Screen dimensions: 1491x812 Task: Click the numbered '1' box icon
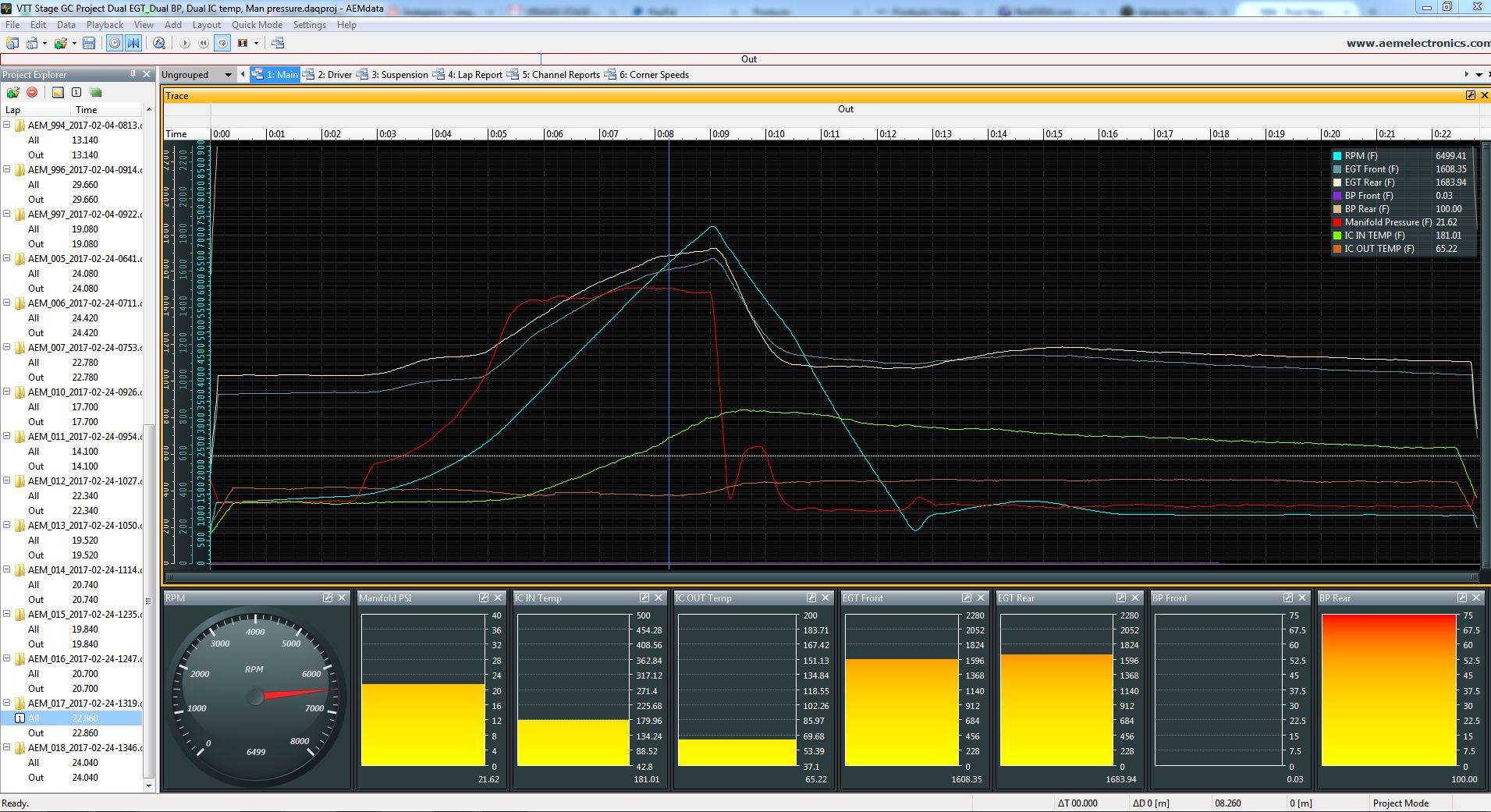coord(76,92)
